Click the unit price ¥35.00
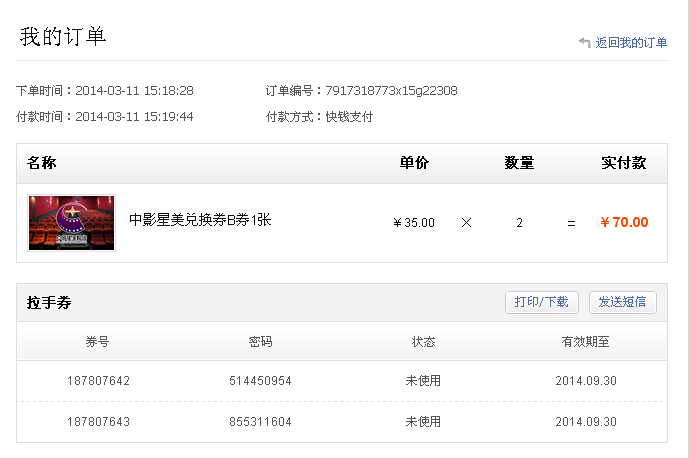The width and height of the screenshot is (690, 458). [x=413, y=222]
